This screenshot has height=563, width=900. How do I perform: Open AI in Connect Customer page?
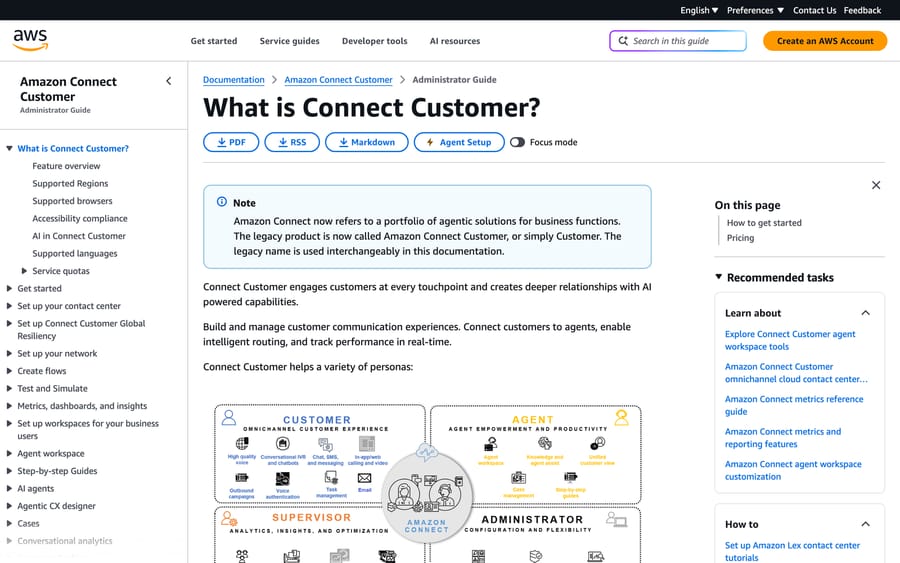click(x=79, y=236)
